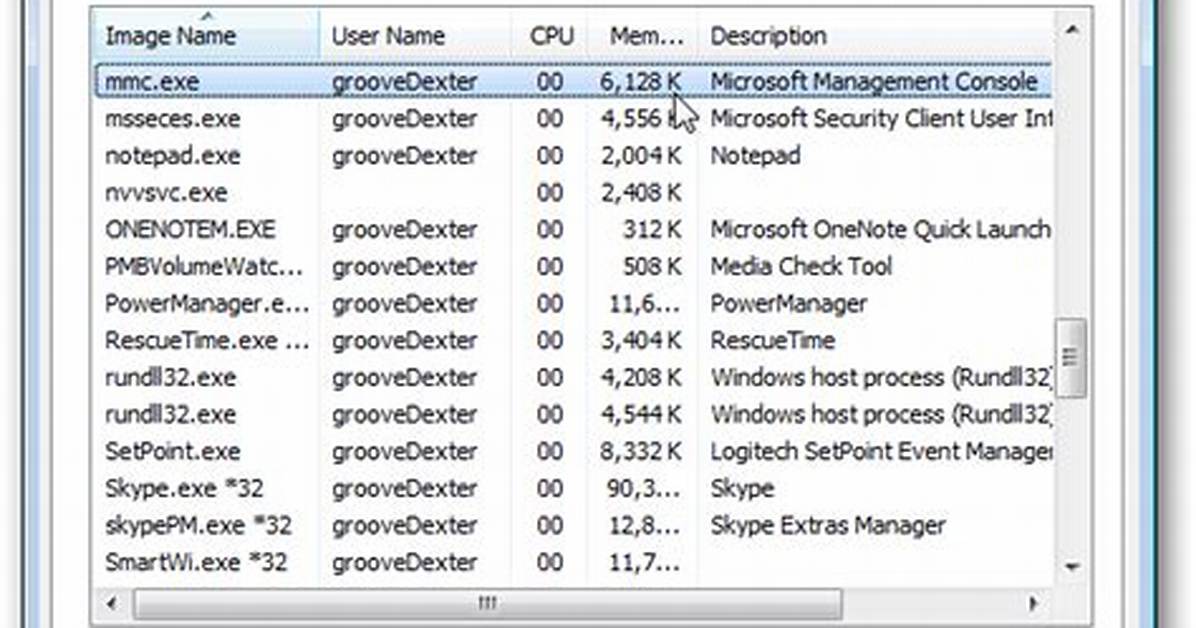Sort by Memory column header
1196x628 pixels.
click(644, 35)
